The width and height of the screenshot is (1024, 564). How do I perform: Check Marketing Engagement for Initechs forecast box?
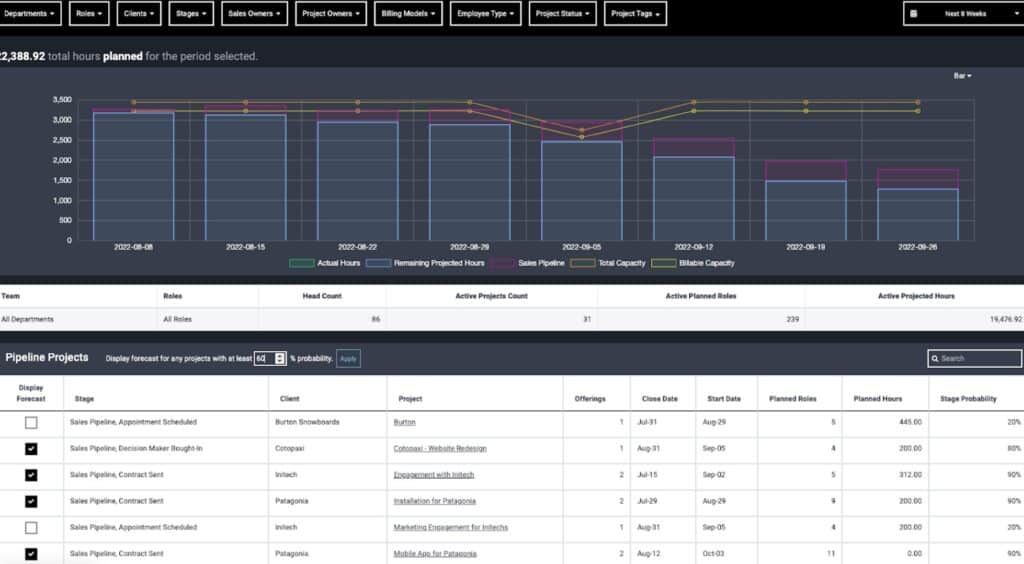(31, 527)
